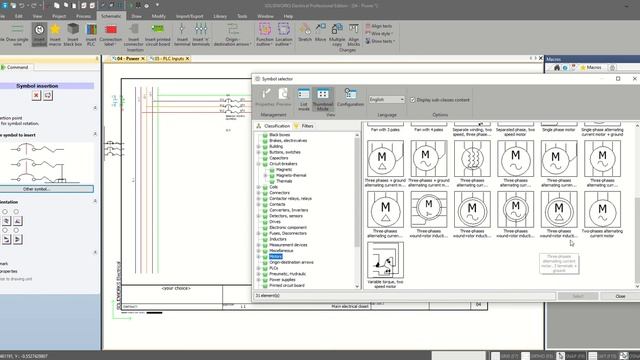Image resolution: width=640 pixels, height=360 pixels.
Task: Click the Align blocks icon
Action: [353, 29]
